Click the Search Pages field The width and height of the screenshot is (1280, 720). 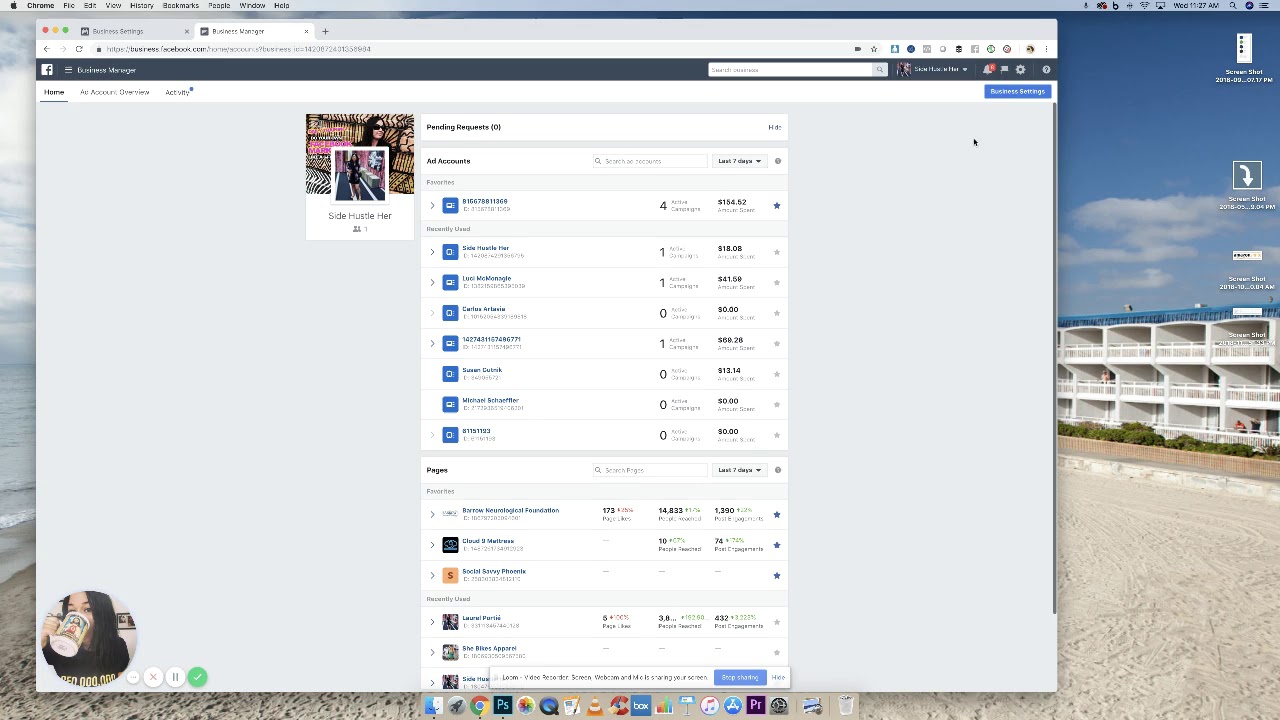(x=650, y=470)
